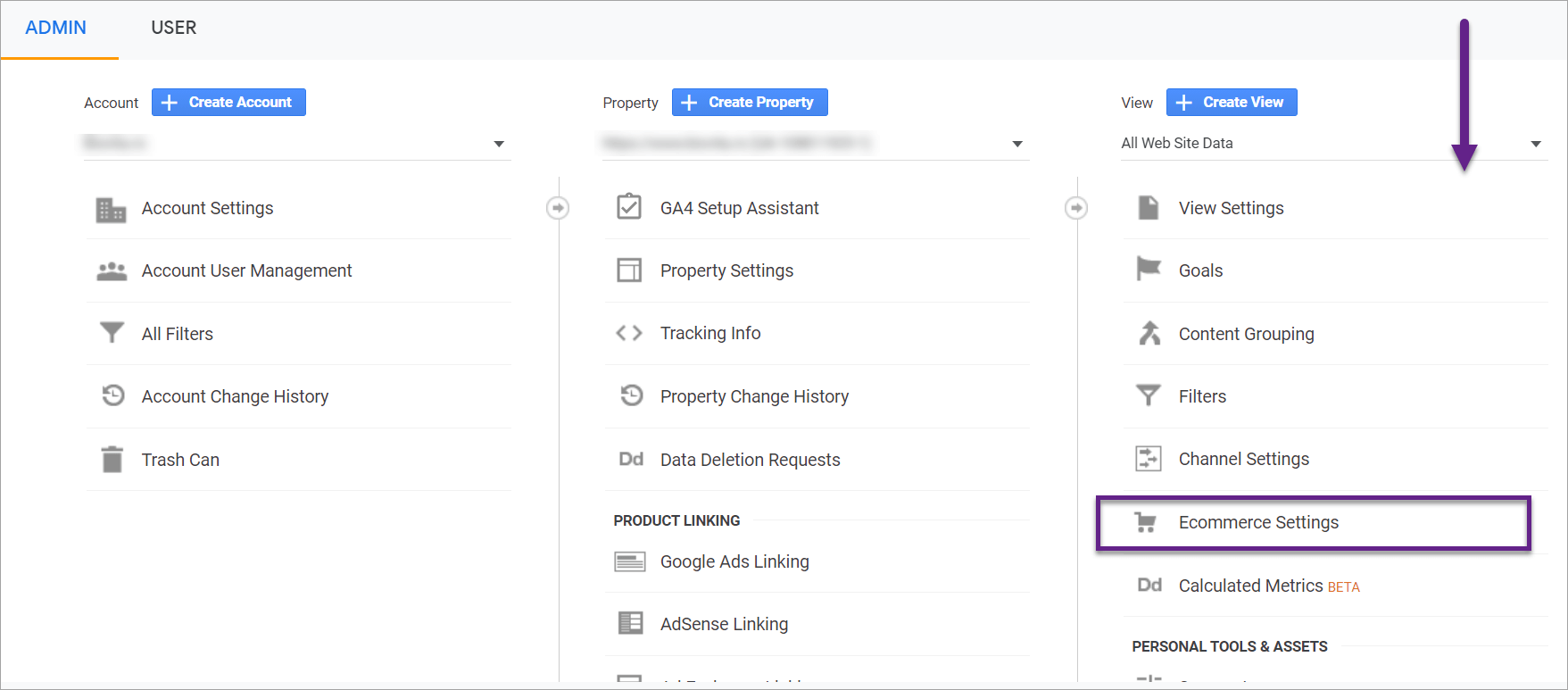The width and height of the screenshot is (1568, 690).
Task: Click the Goals flag icon
Action: [1148, 269]
